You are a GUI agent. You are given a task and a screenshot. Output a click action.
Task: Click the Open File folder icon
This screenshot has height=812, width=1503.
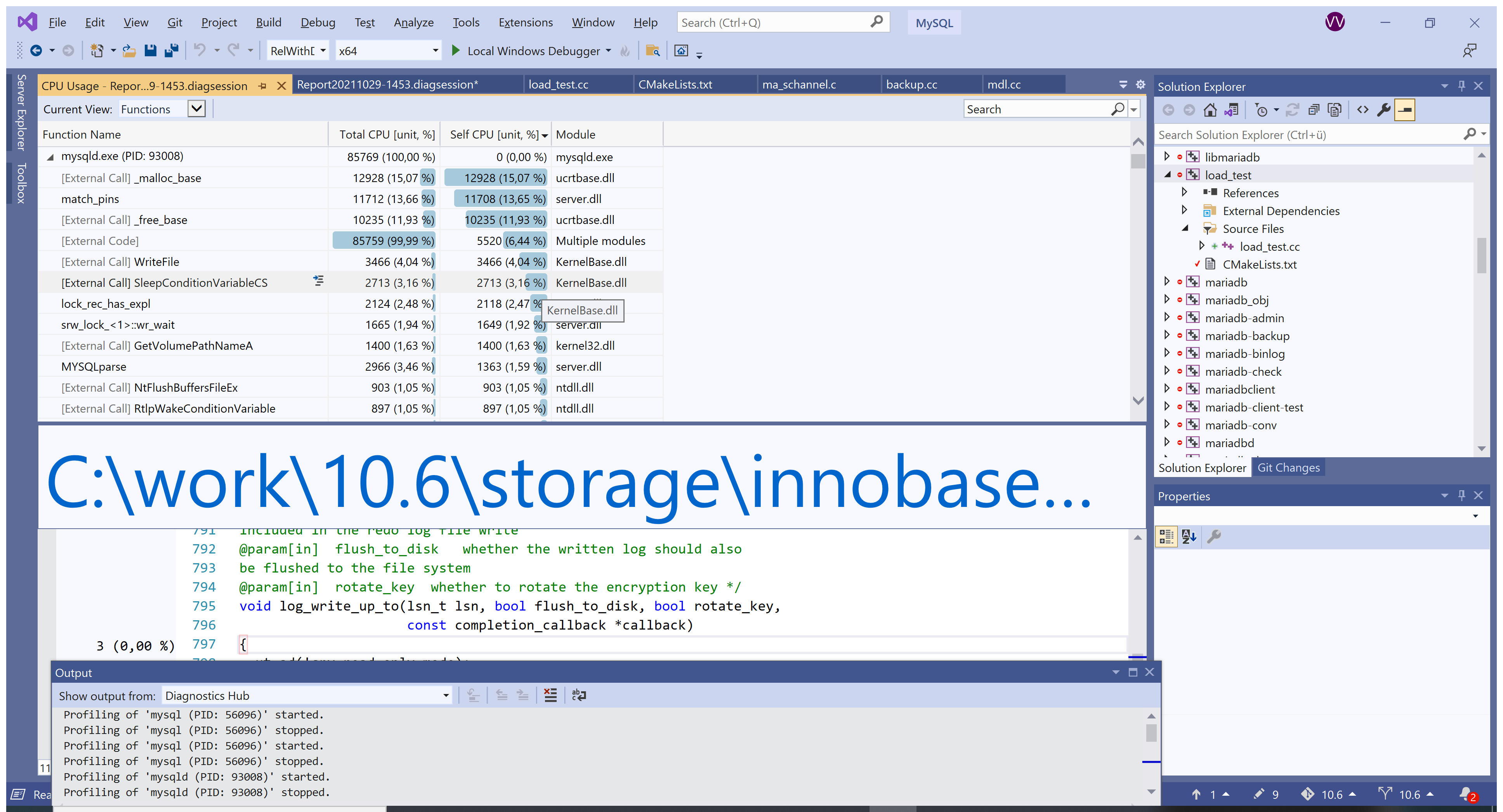[129, 51]
